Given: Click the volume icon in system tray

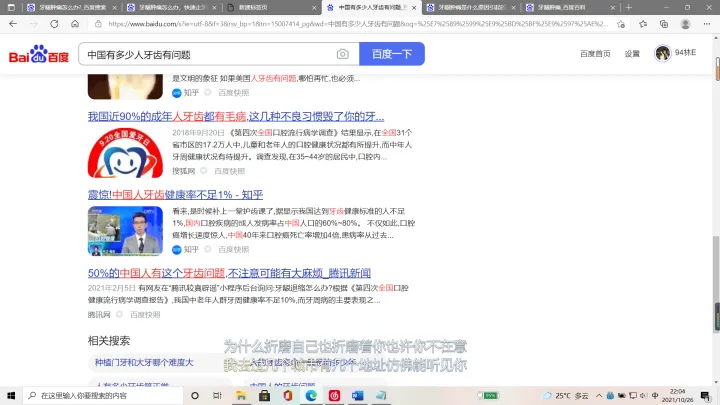Looking at the screenshot, I should tap(643, 395).
